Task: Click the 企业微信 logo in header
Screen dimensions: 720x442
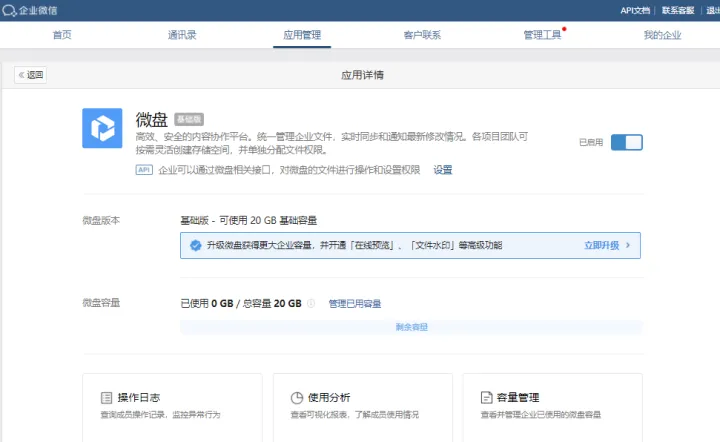Action: tap(30, 10)
